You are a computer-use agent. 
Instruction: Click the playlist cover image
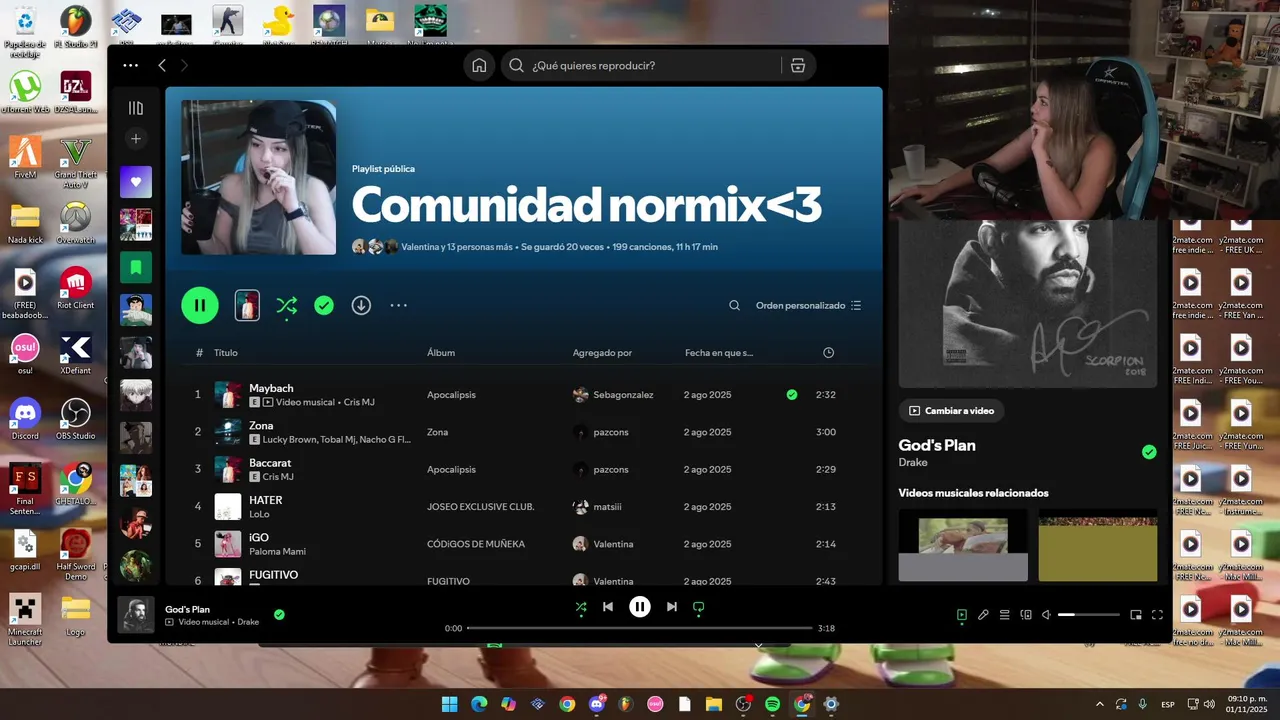[258, 177]
